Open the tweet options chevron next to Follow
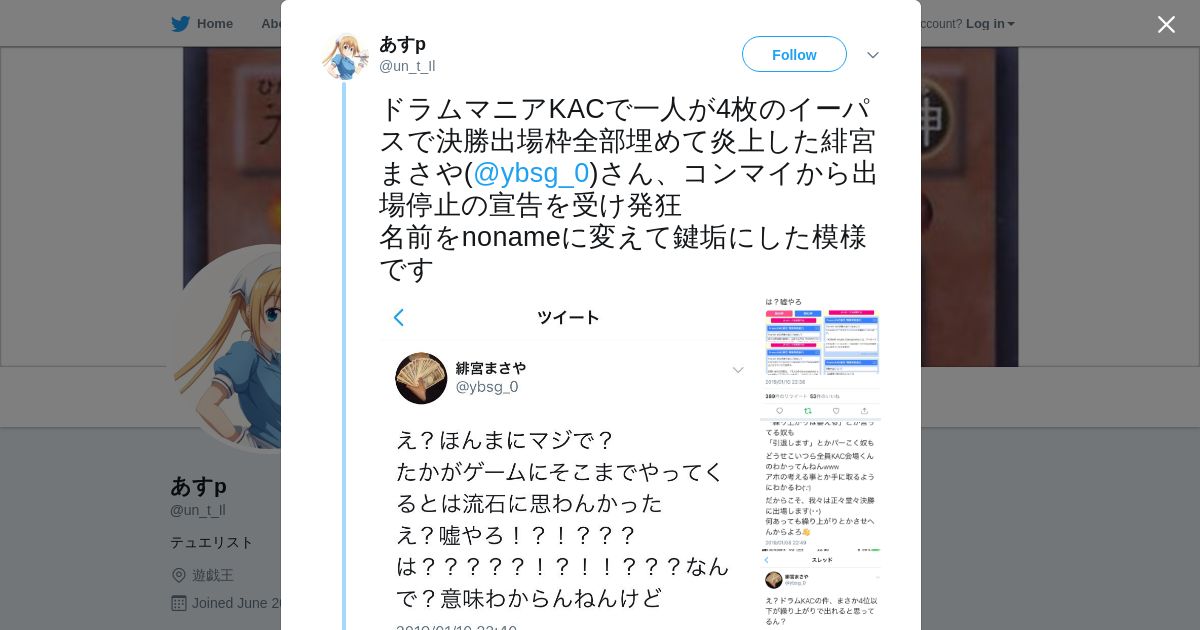1200x630 pixels. click(873, 55)
